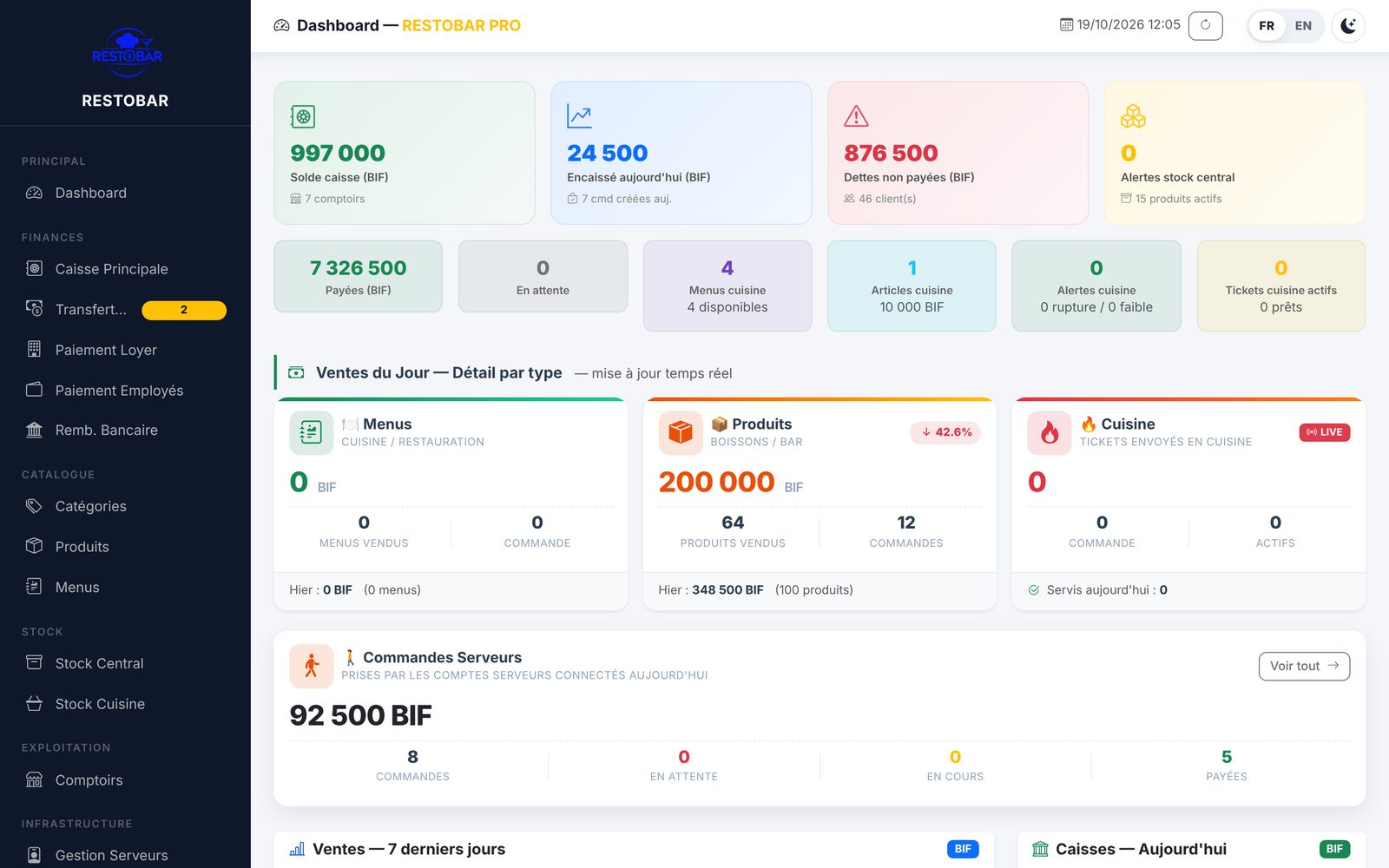The height and width of the screenshot is (868, 1389).
Task: Open the Payées (BIF) 7 326 500 card
Action: pyautogui.click(x=359, y=276)
